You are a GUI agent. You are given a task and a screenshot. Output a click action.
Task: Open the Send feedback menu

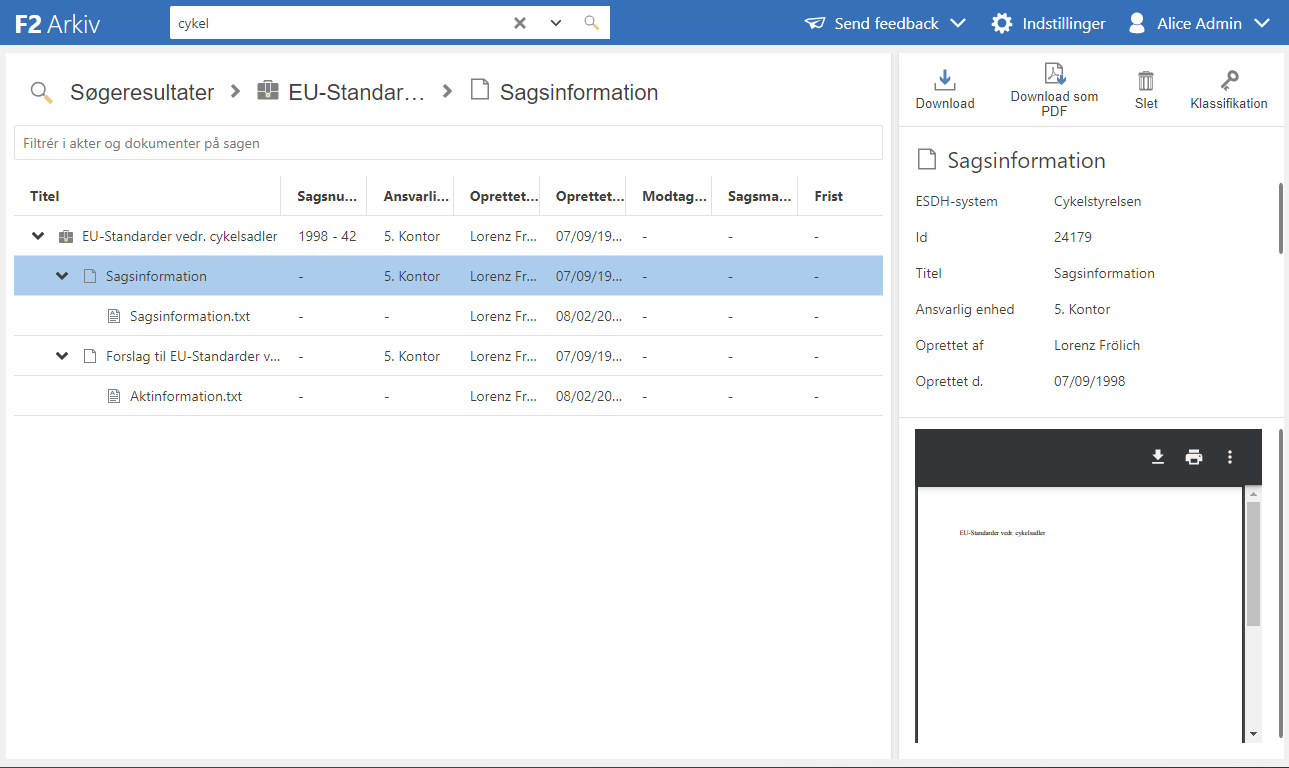tap(885, 23)
